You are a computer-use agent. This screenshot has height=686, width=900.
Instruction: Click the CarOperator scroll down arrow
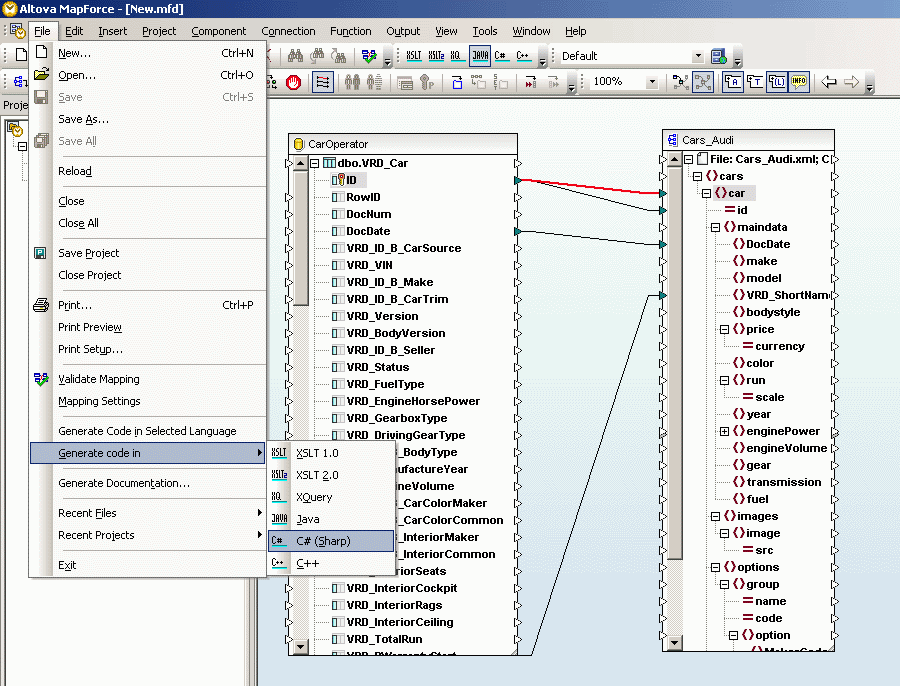point(300,647)
